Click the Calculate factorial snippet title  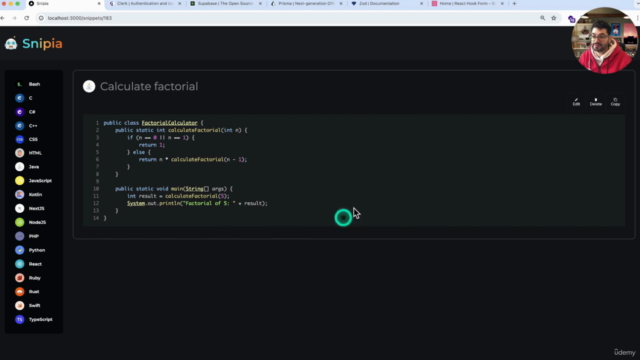tap(149, 87)
